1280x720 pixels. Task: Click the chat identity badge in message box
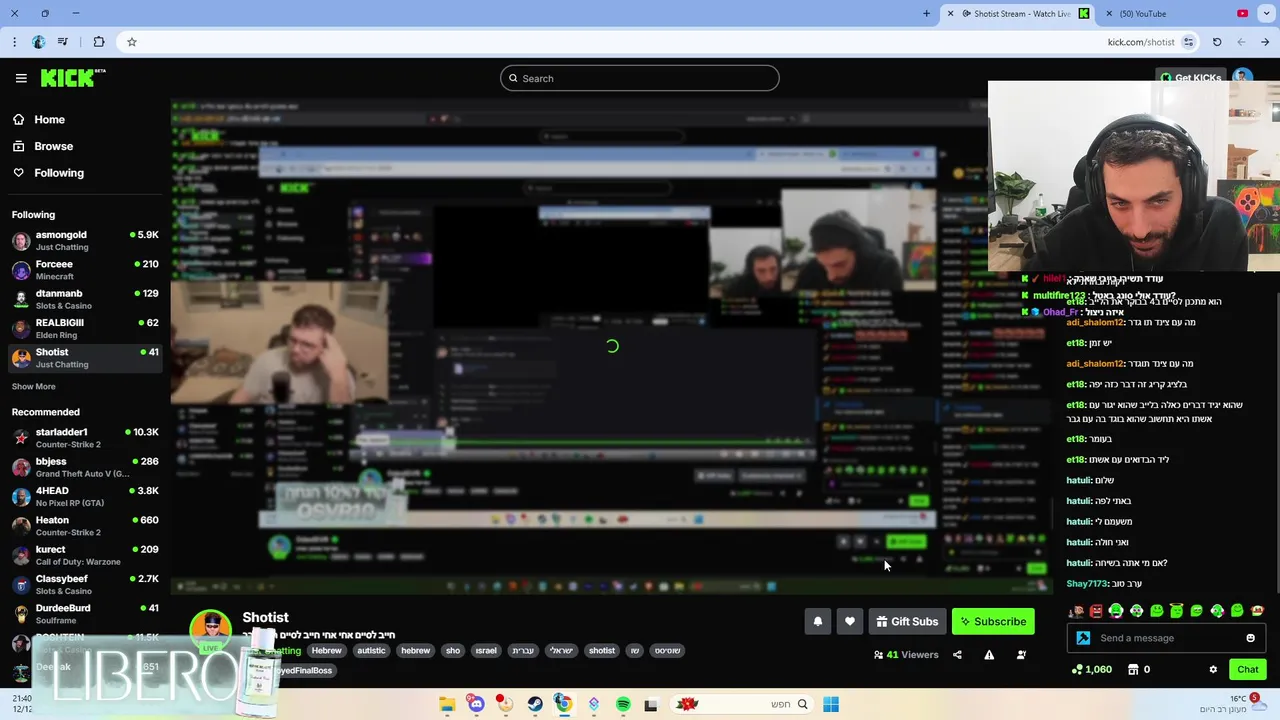click(1083, 638)
